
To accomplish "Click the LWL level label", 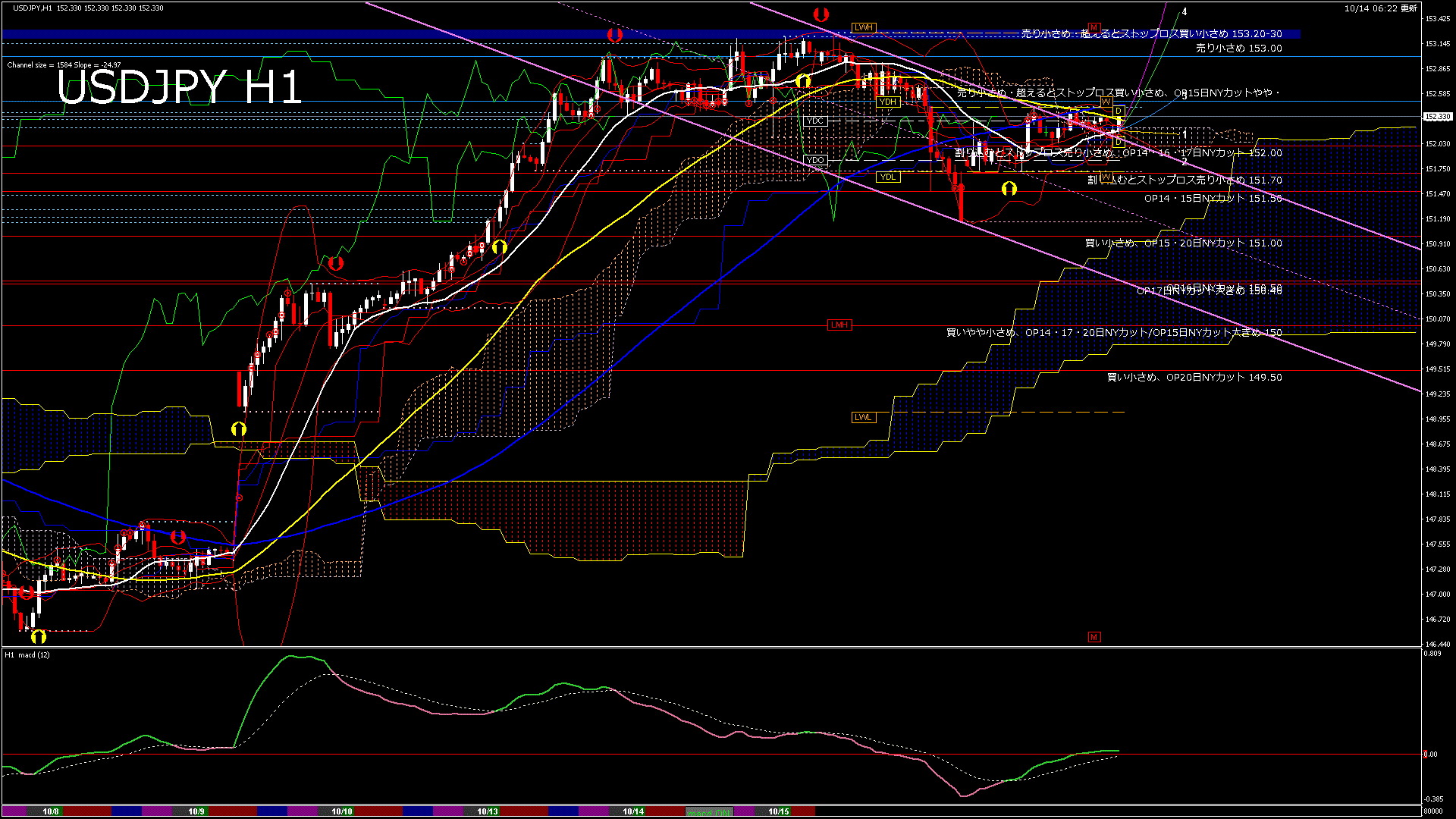I will click(x=863, y=417).
